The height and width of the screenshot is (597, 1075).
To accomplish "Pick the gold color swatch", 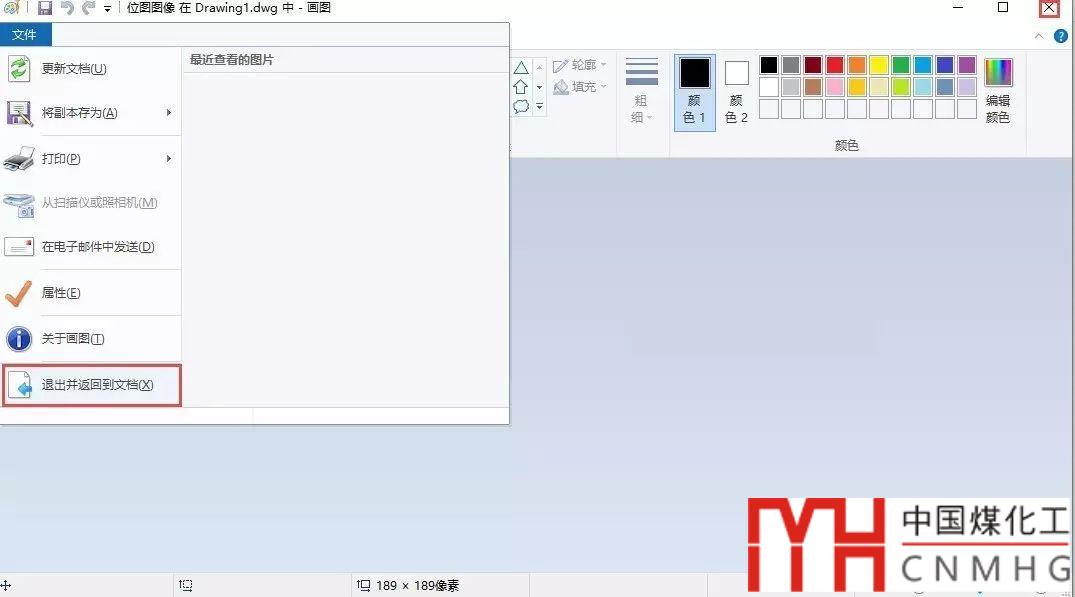I will pos(857,87).
